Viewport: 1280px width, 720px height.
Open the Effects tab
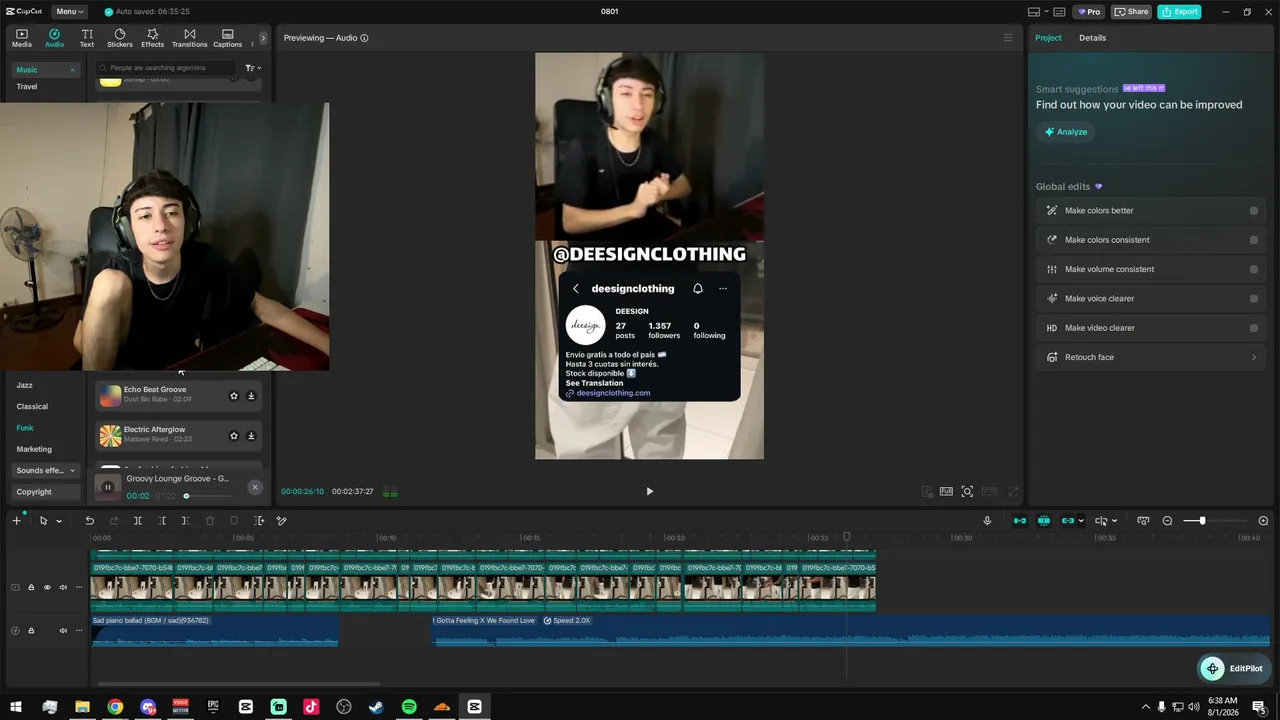(152, 38)
